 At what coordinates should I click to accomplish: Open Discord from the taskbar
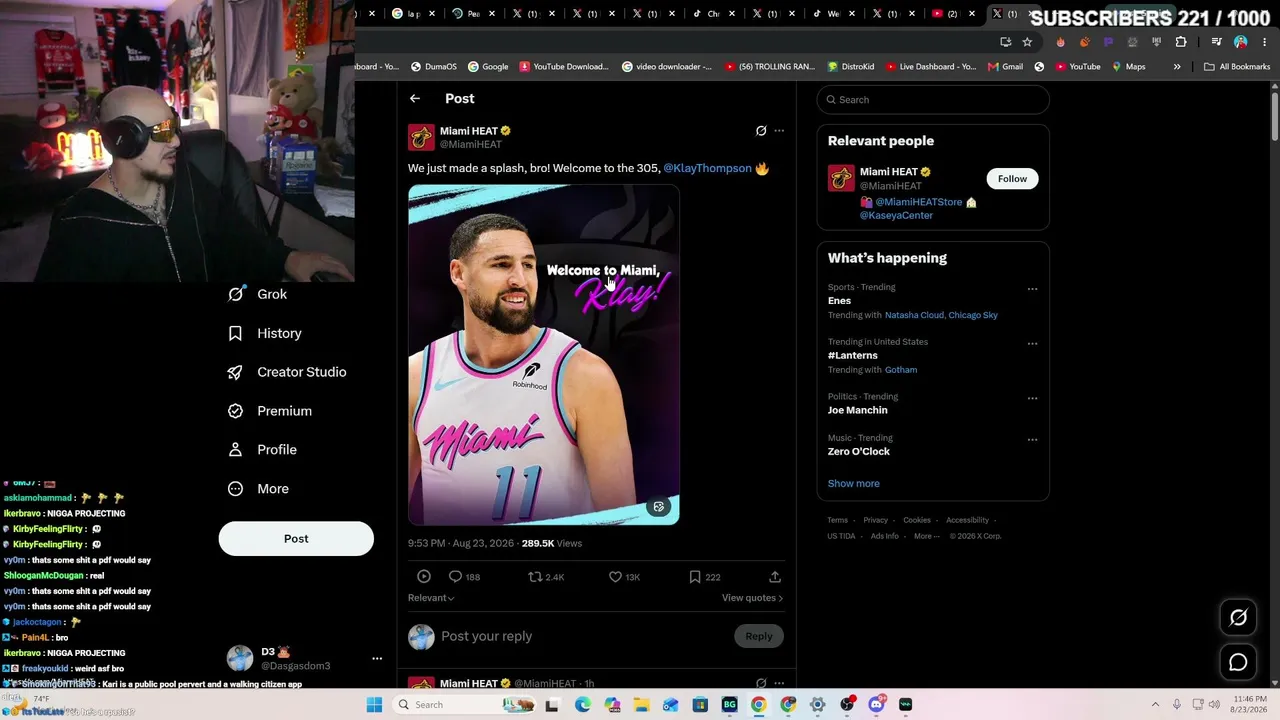[x=876, y=705]
